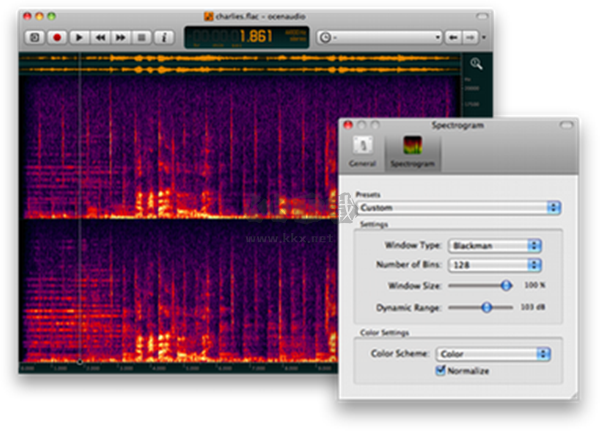The width and height of the screenshot is (600, 431).
Task: Click the Fast Forward button
Action: [121, 37]
